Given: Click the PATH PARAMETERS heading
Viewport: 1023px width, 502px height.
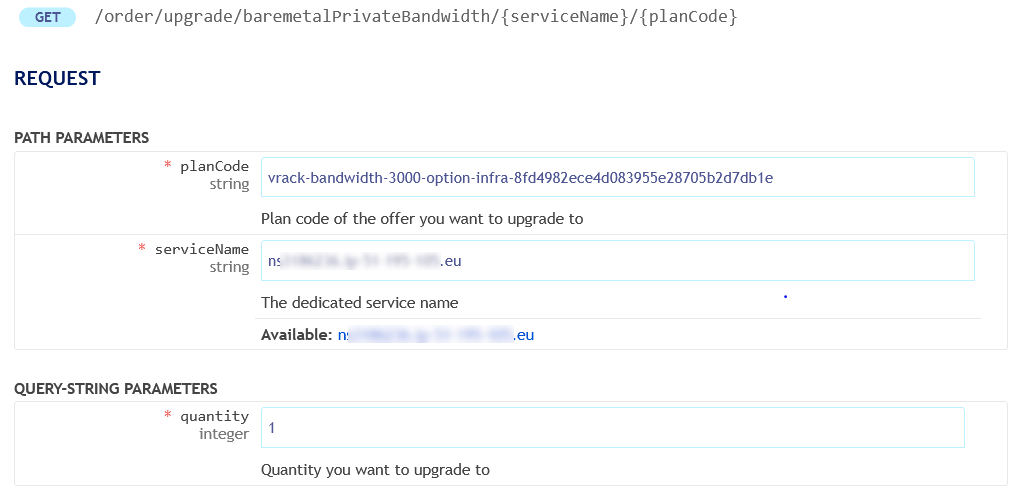Looking at the screenshot, I should pyautogui.click(x=82, y=138).
